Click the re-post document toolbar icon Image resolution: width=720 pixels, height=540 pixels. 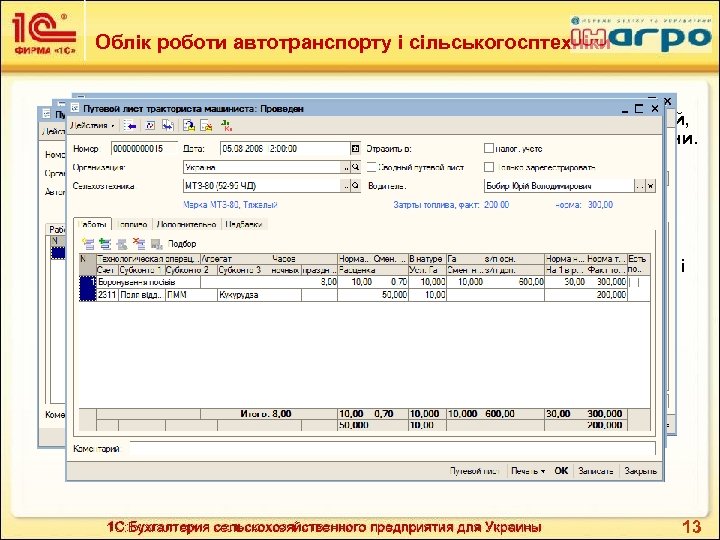150,125
